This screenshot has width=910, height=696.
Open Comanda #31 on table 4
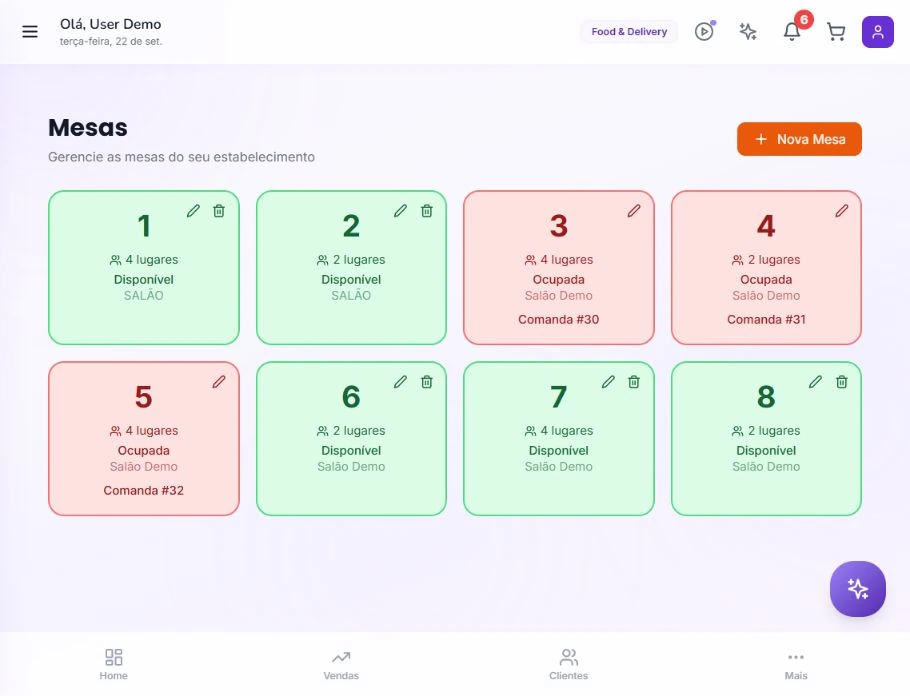pyautogui.click(x=766, y=319)
